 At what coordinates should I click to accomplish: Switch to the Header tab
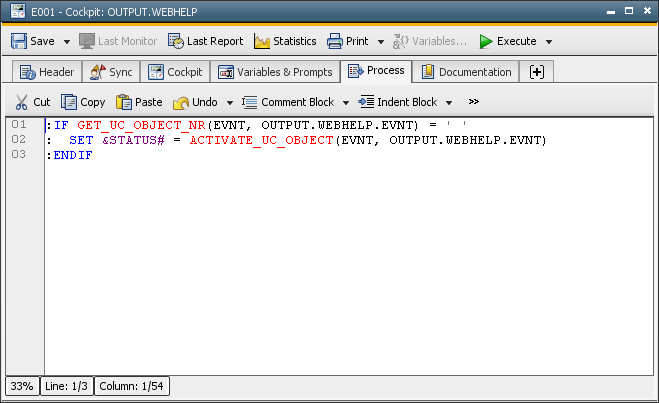pyautogui.click(x=47, y=72)
